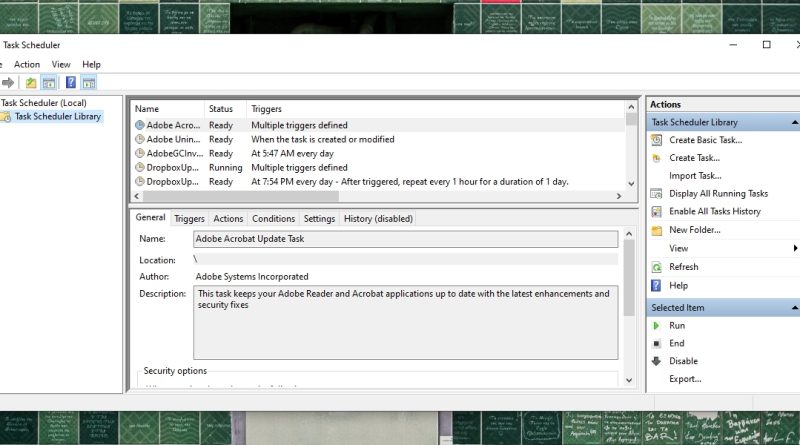This screenshot has height=445, width=800.
Task: Click Export... in Selected Item
Action: click(x=685, y=379)
